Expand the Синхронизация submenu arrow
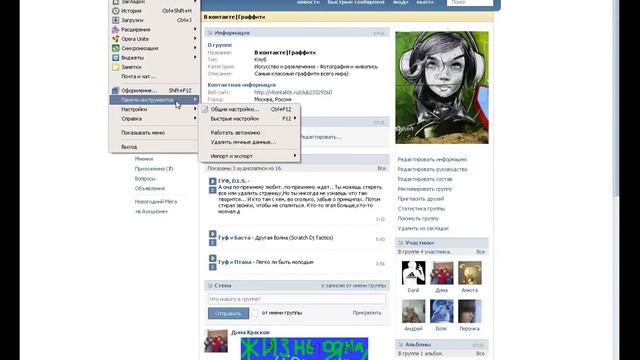640x360 pixels. pos(195,48)
